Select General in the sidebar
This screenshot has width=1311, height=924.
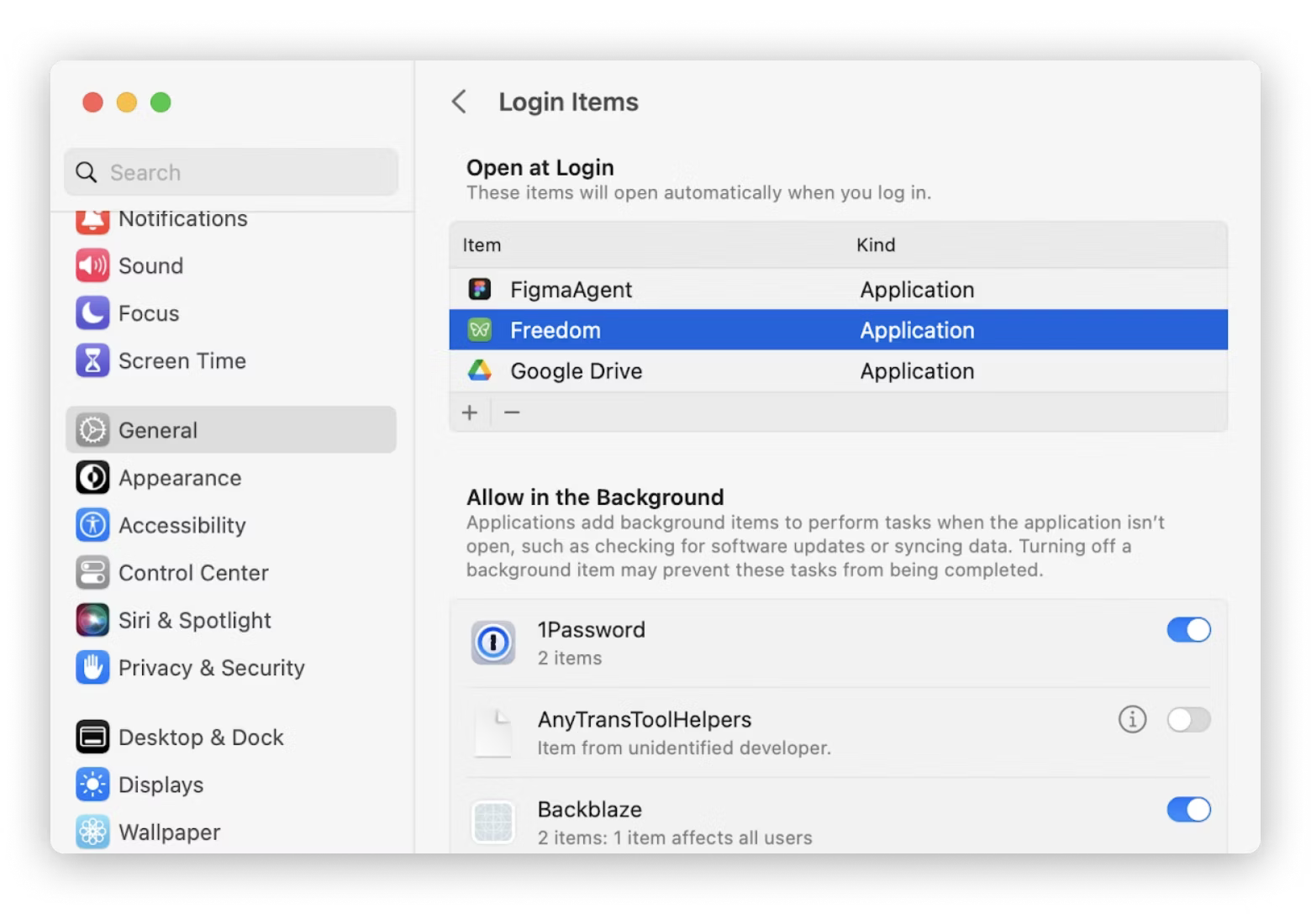point(231,430)
